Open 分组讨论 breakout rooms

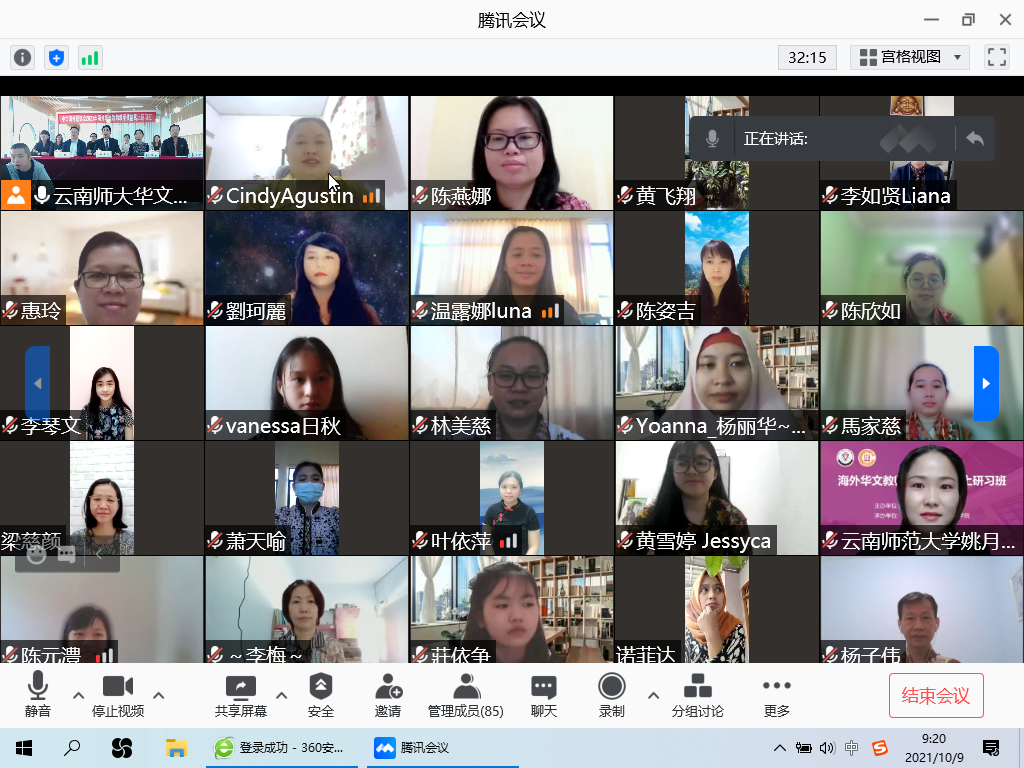tap(697, 694)
